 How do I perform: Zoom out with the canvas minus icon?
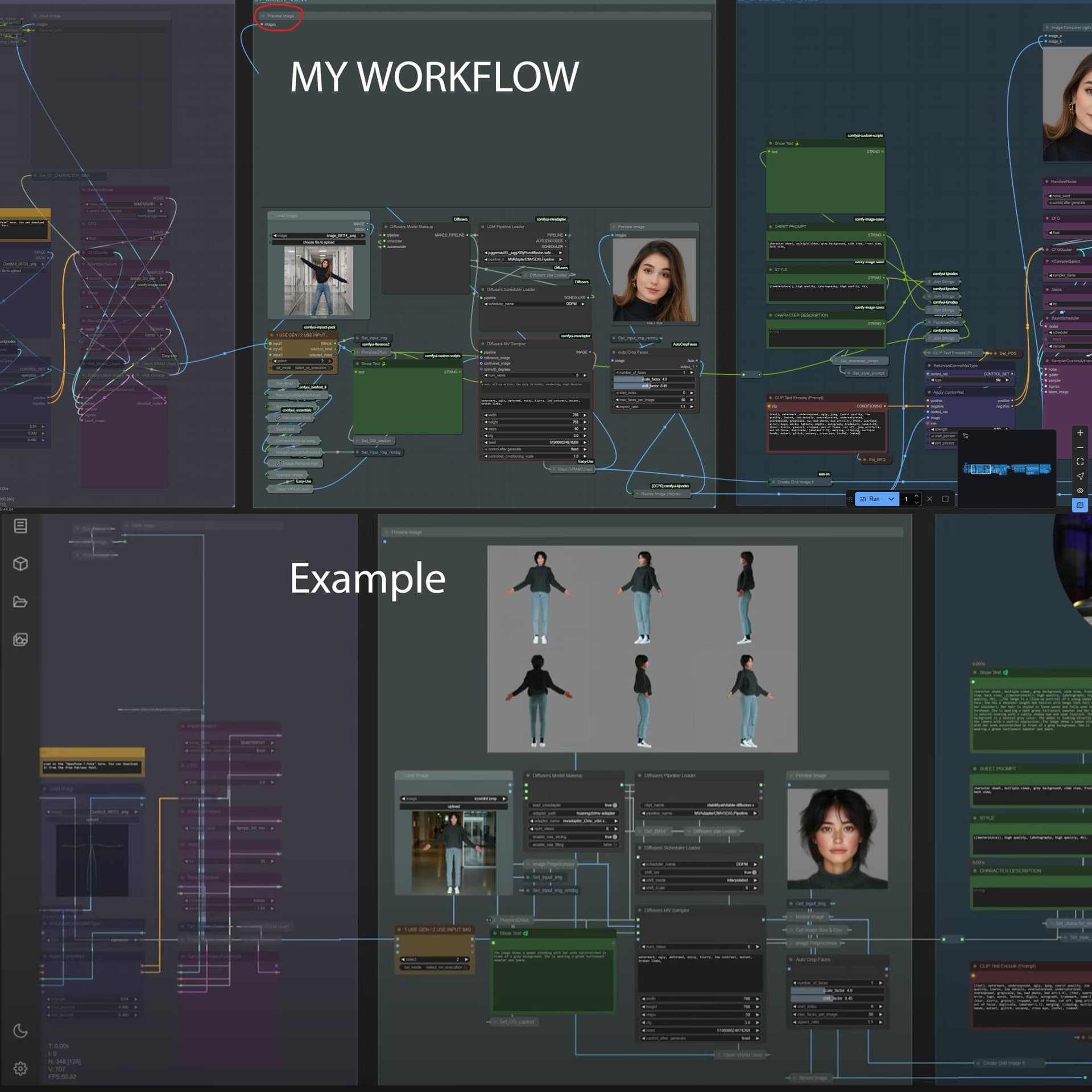point(1079,448)
